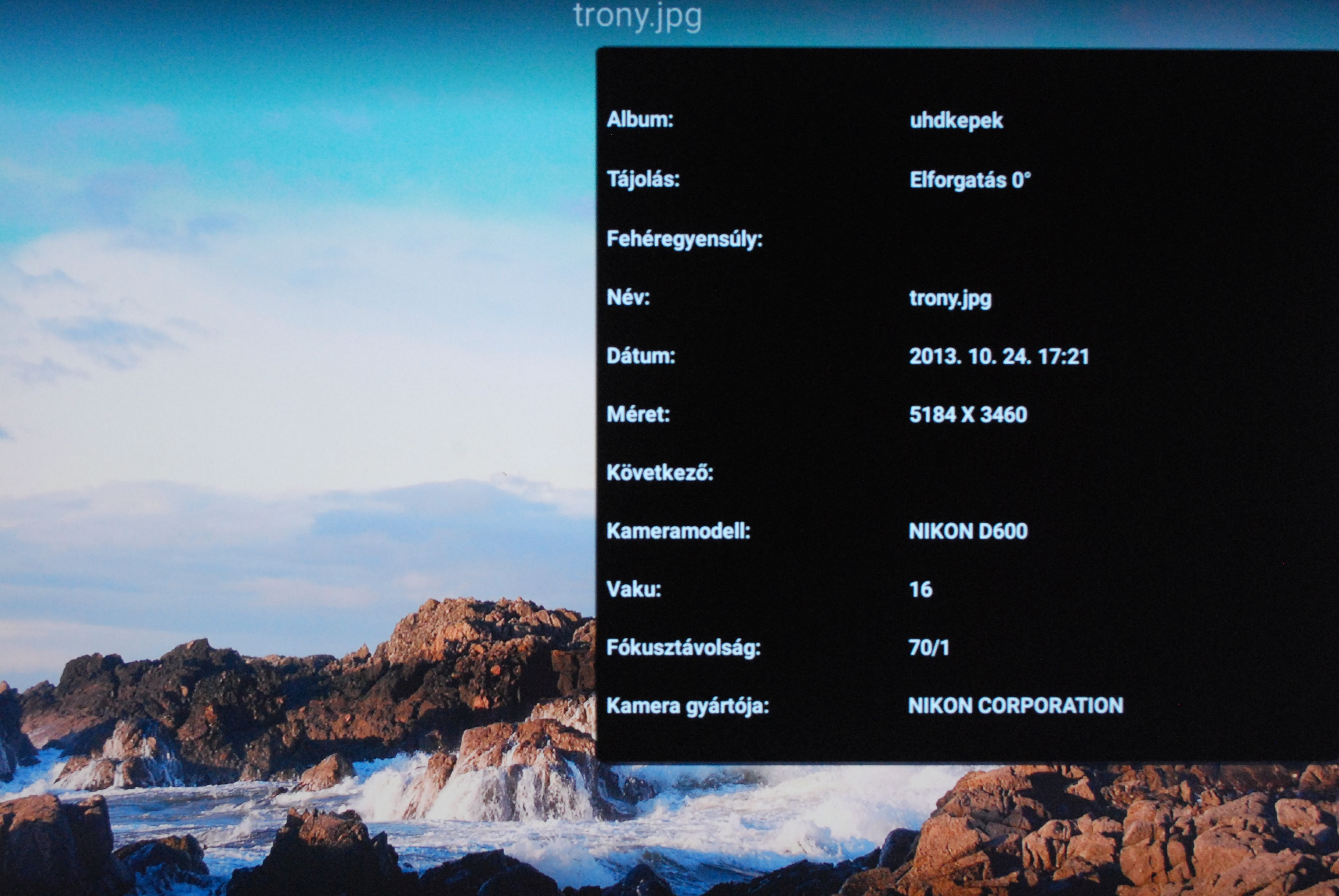Click the uhdkepek album value
This screenshot has width=1339, height=896.
coord(956,121)
